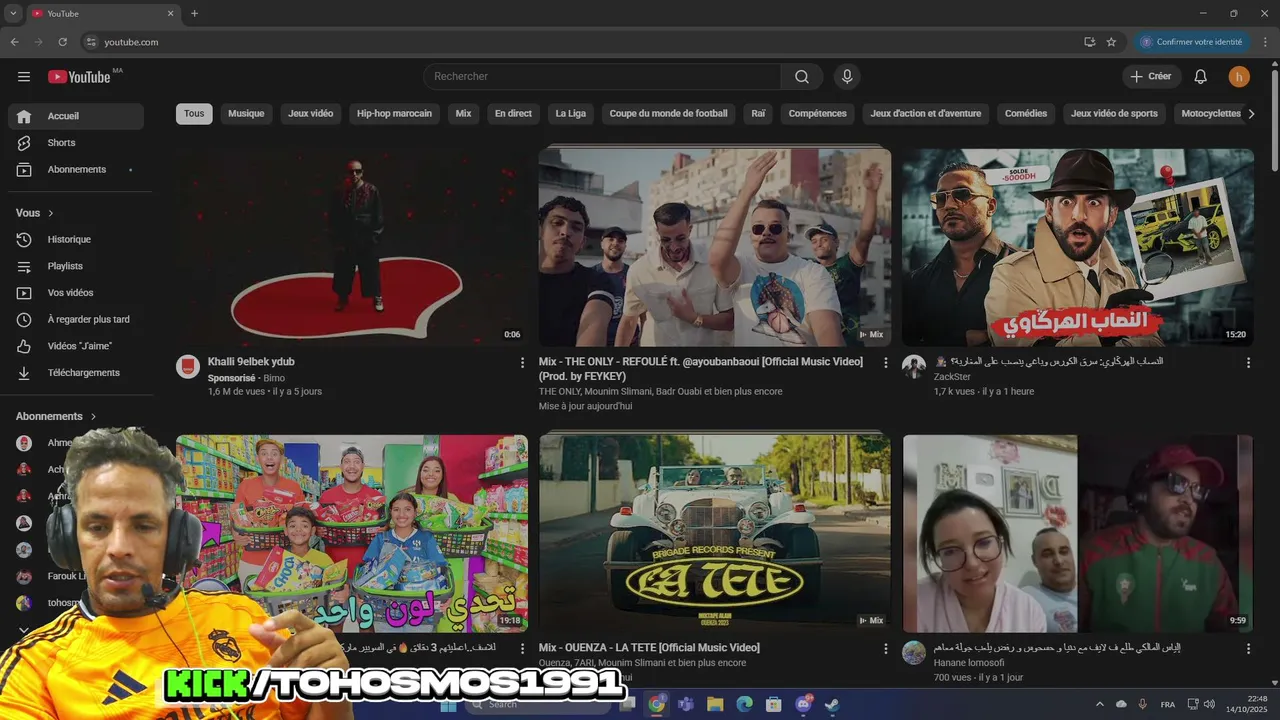Open the ZackSter 15:20 video thumbnail
This screenshot has height=720, width=1280.
pyautogui.click(x=1078, y=247)
